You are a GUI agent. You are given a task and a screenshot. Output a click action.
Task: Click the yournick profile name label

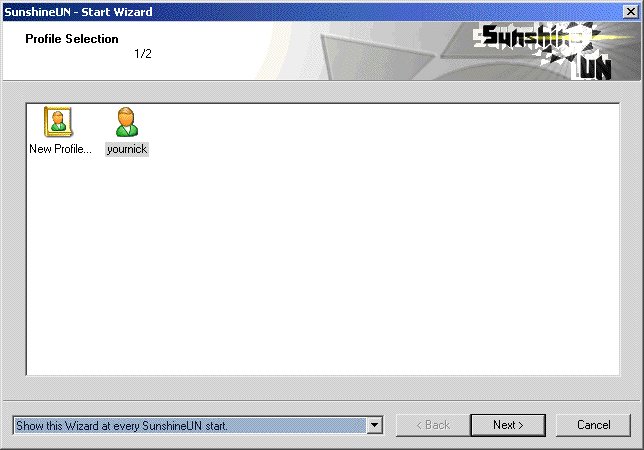pyautogui.click(x=127, y=149)
